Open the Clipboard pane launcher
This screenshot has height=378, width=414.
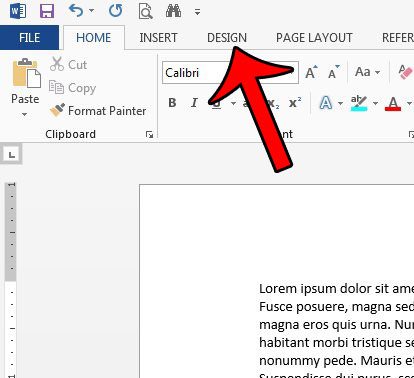point(149,135)
